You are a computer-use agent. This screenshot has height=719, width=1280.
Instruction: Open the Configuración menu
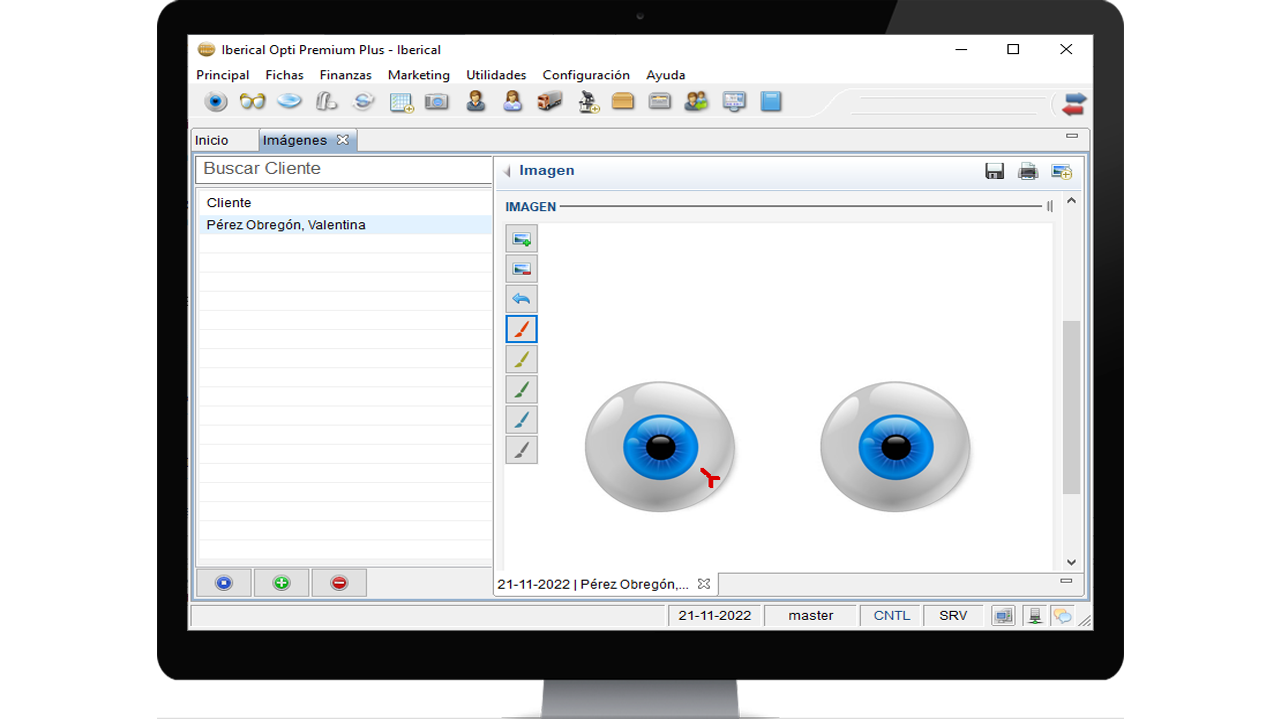(x=586, y=75)
